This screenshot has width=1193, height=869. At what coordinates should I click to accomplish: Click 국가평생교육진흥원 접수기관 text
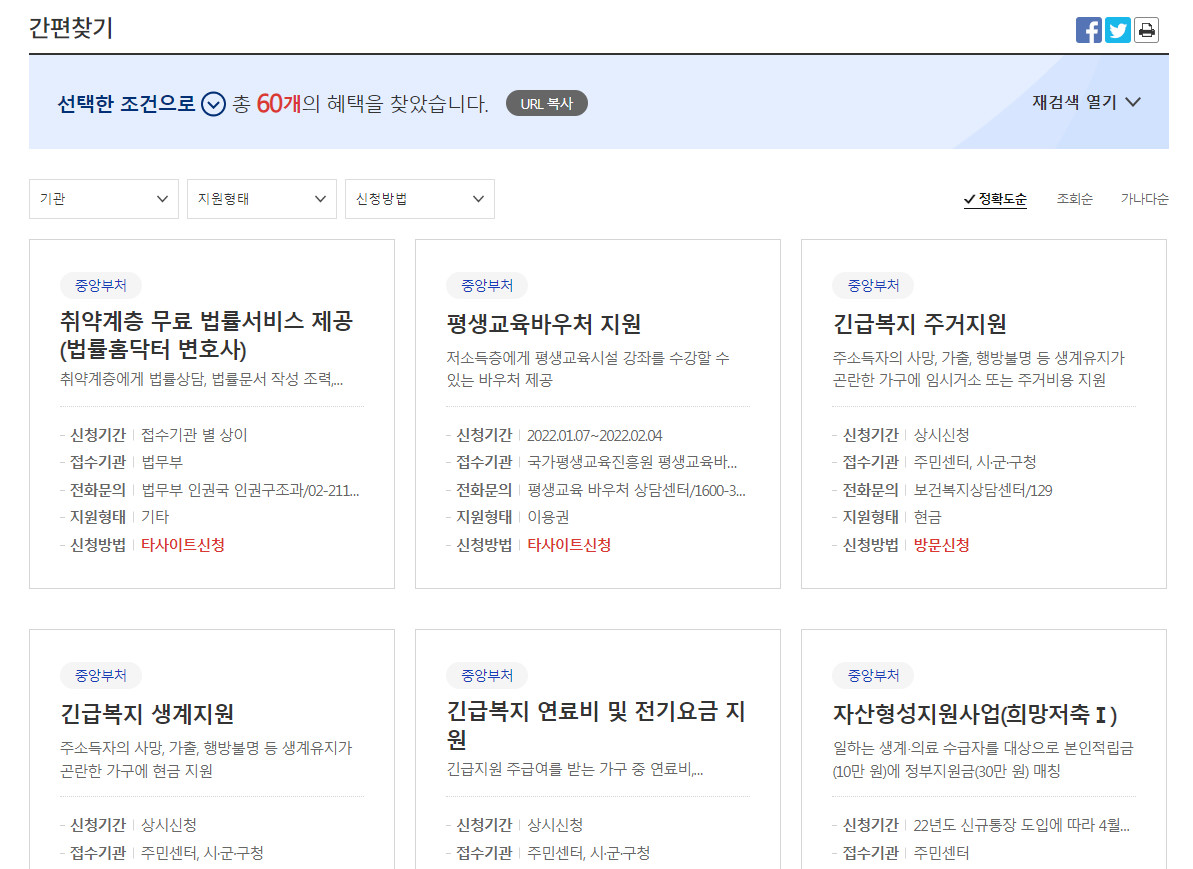(631, 463)
